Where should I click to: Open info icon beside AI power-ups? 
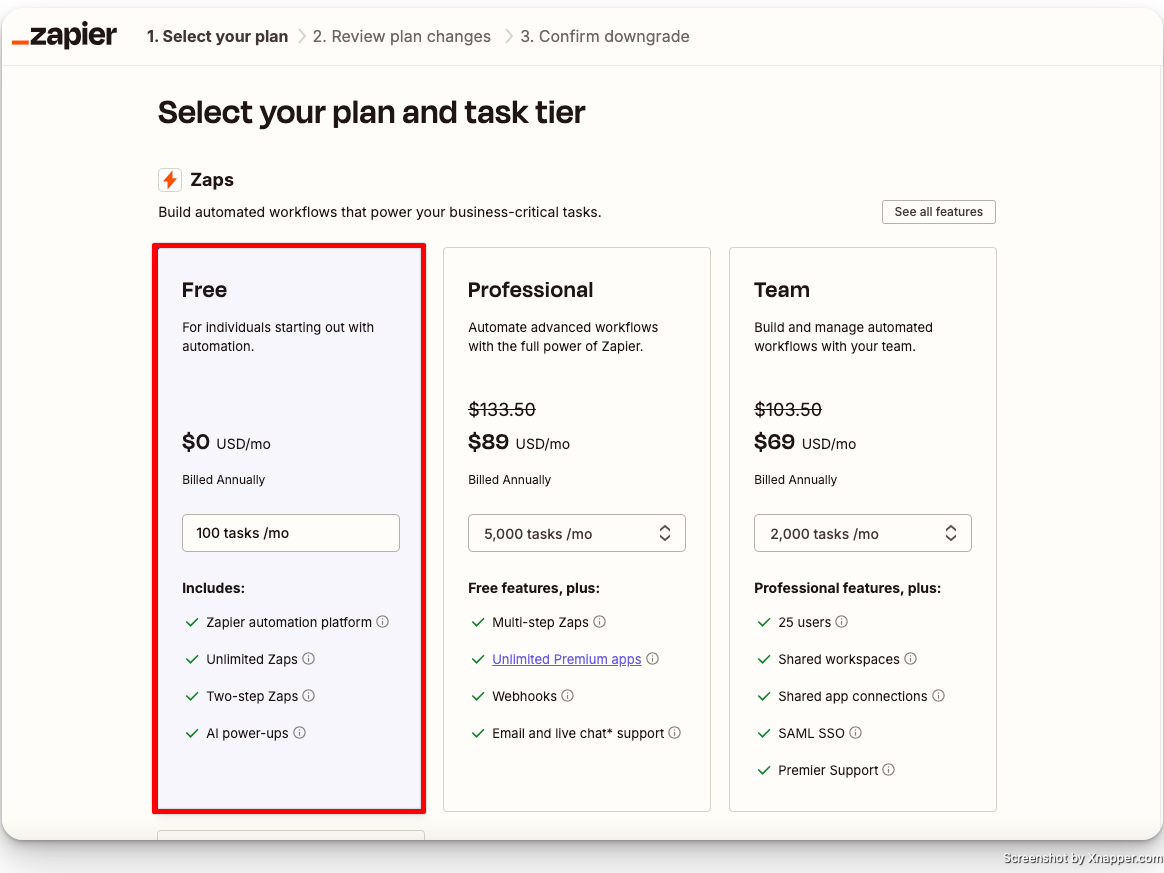[299, 733]
